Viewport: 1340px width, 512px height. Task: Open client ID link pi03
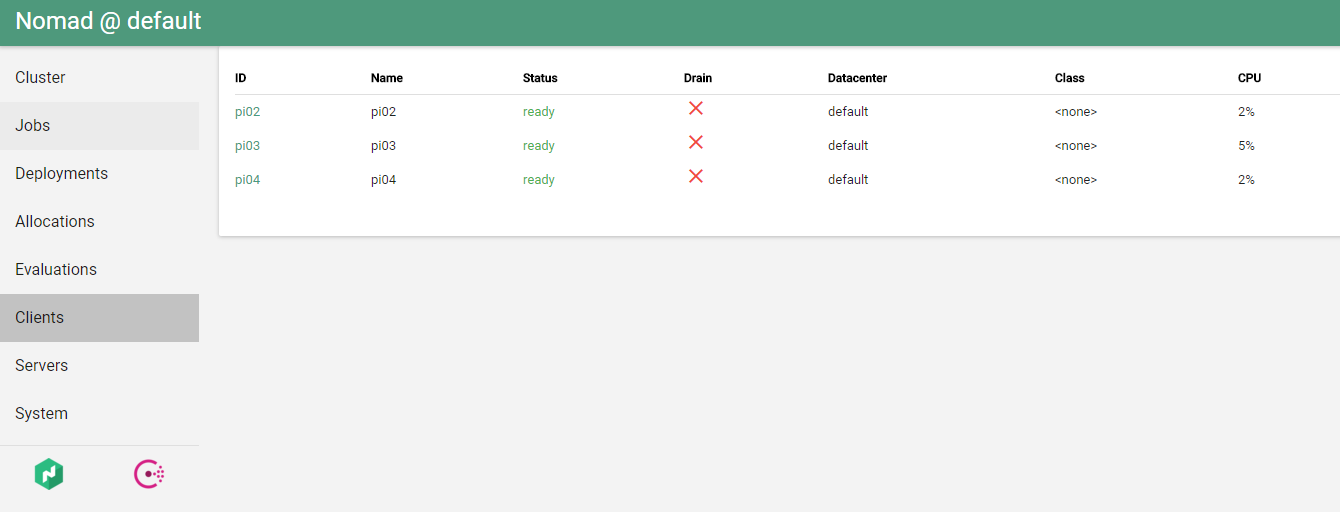coord(247,146)
